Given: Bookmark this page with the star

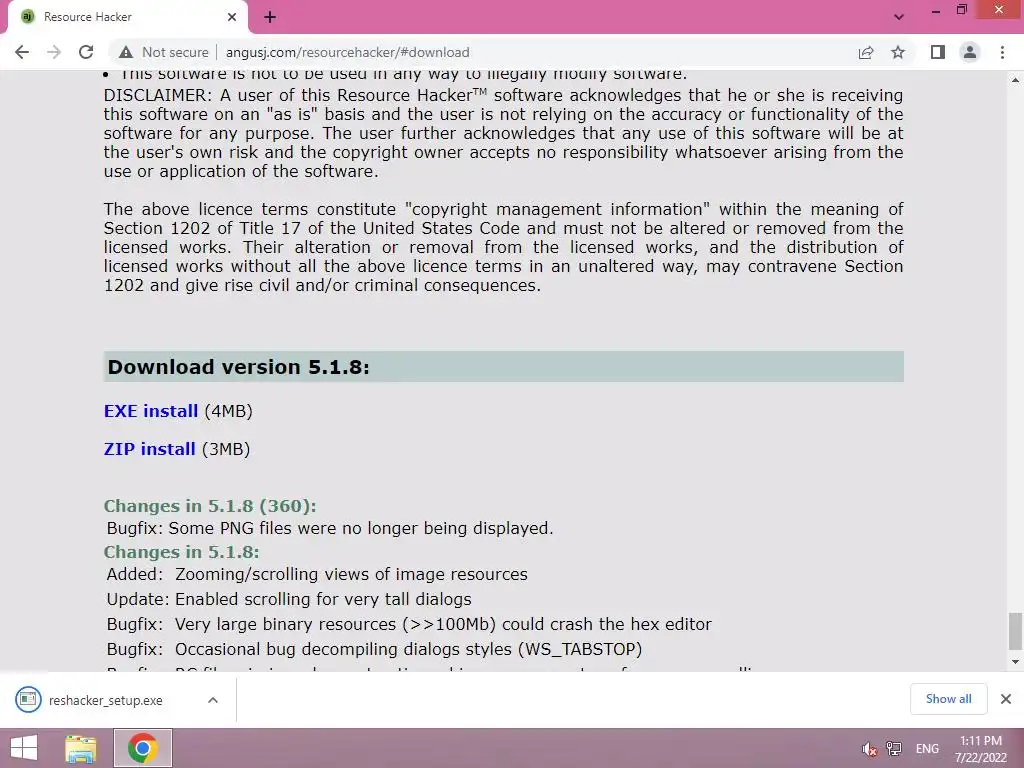Looking at the screenshot, I should (x=898, y=52).
